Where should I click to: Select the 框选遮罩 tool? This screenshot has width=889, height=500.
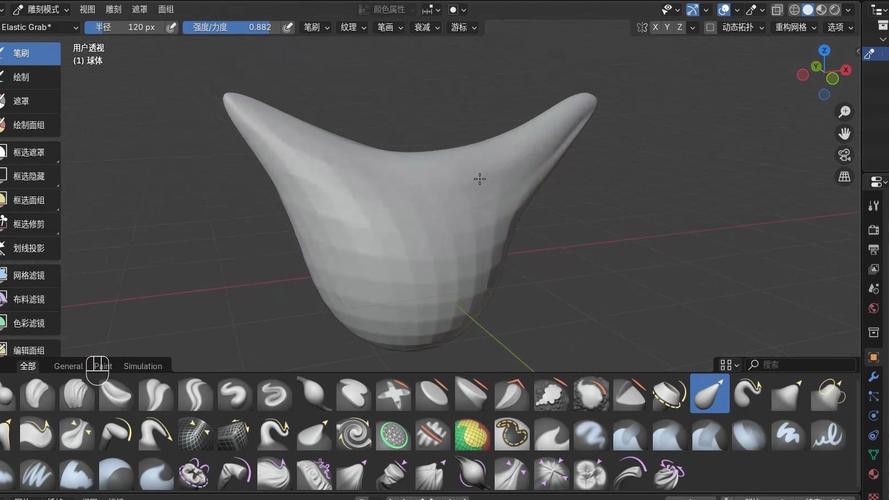30,152
